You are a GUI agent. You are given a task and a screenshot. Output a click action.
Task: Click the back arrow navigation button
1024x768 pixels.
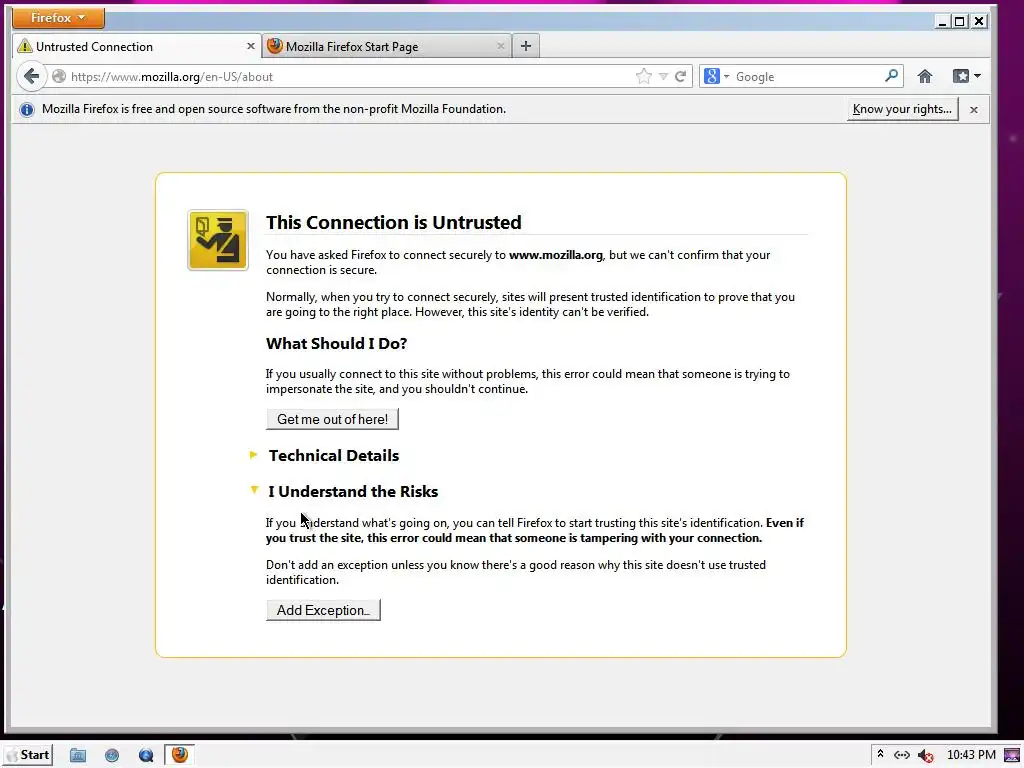pyautogui.click(x=31, y=76)
